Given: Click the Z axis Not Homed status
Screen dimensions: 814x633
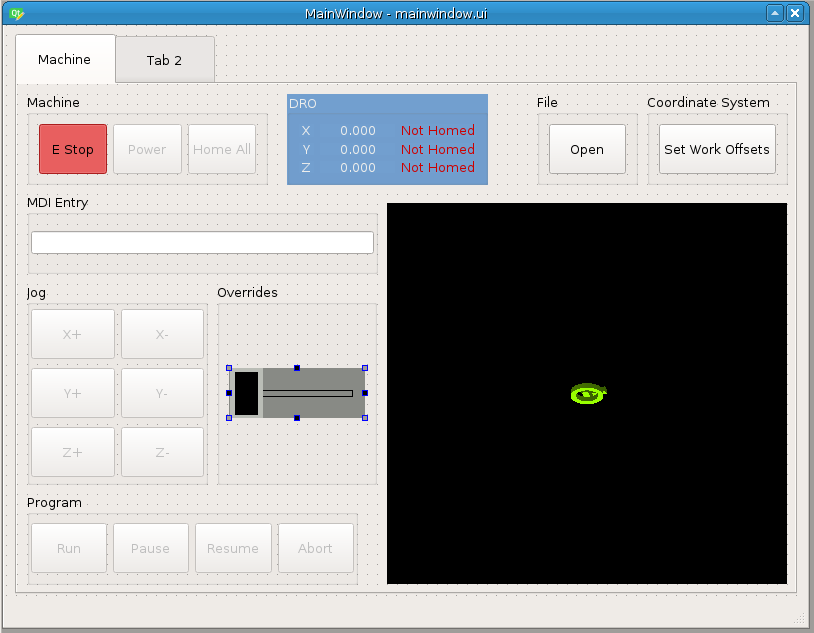Looking at the screenshot, I should (x=438, y=167).
